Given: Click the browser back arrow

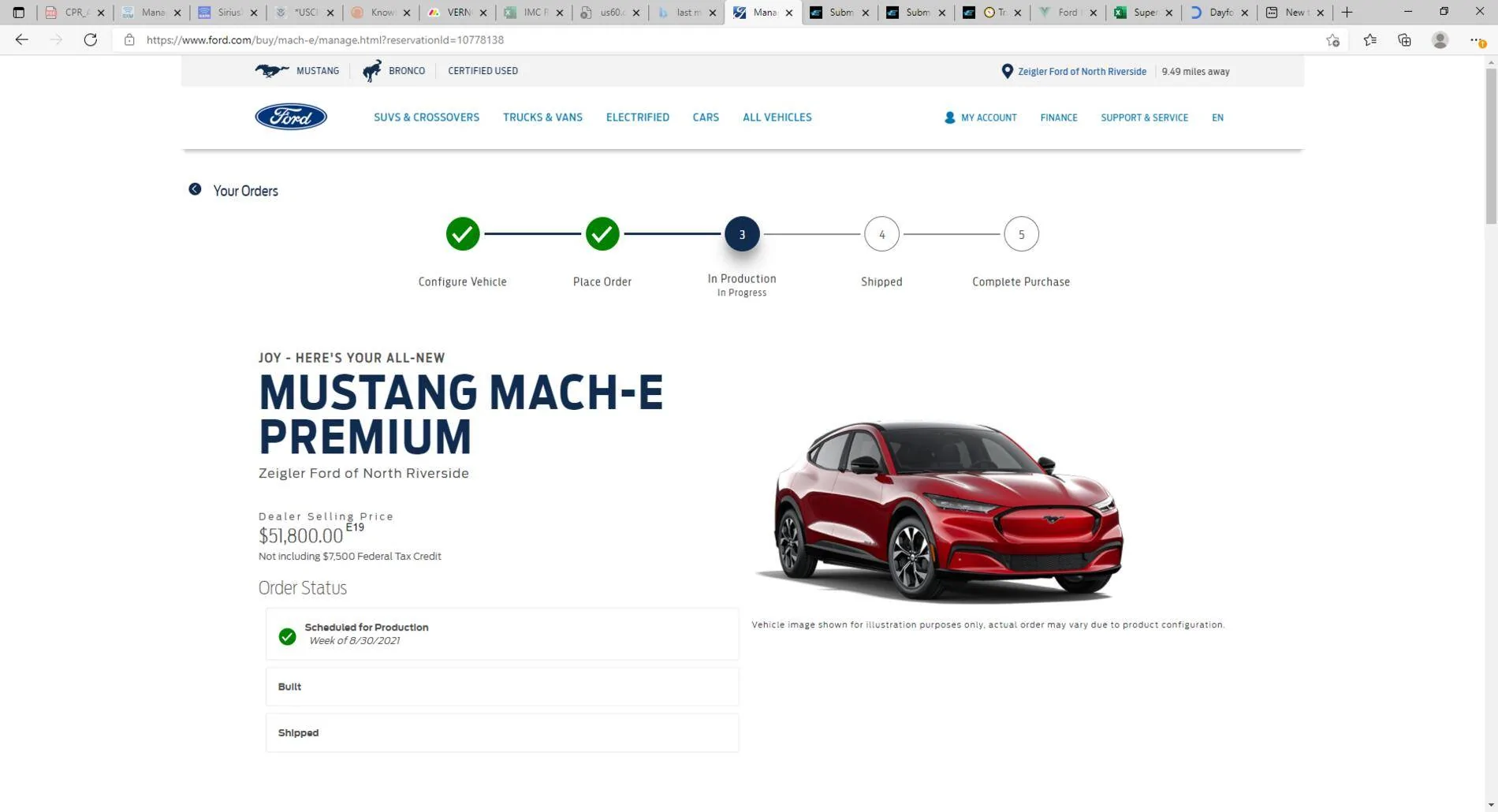Looking at the screenshot, I should tap(21, 40).
